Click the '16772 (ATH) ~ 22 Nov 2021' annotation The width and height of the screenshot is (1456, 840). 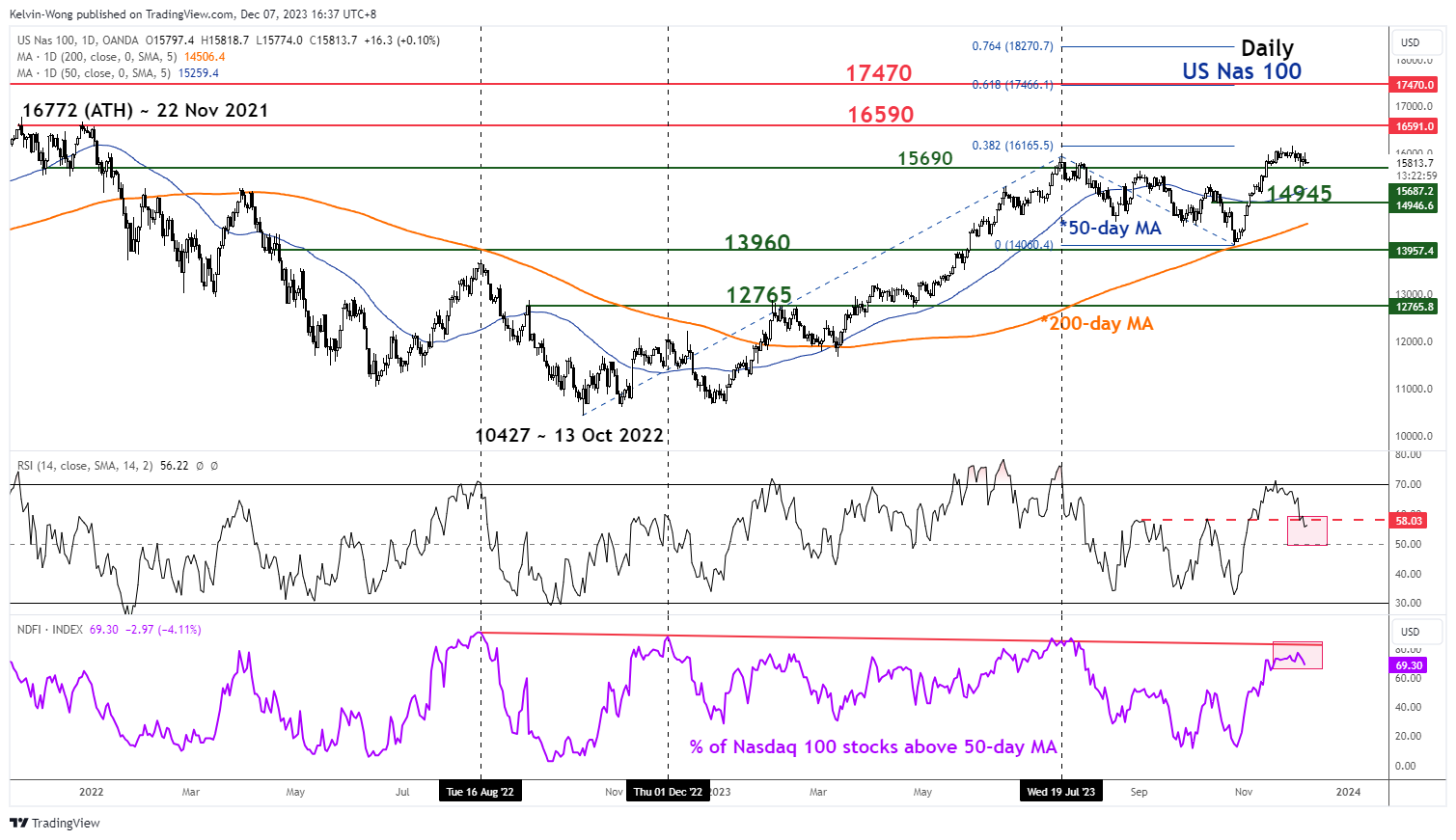click(145, 110)
